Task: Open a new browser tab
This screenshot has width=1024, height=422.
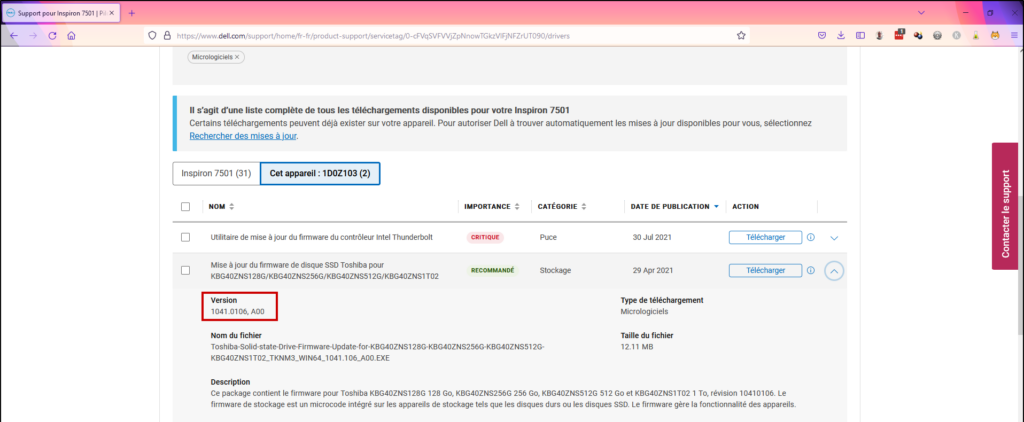Action: (x=131, y=13)
